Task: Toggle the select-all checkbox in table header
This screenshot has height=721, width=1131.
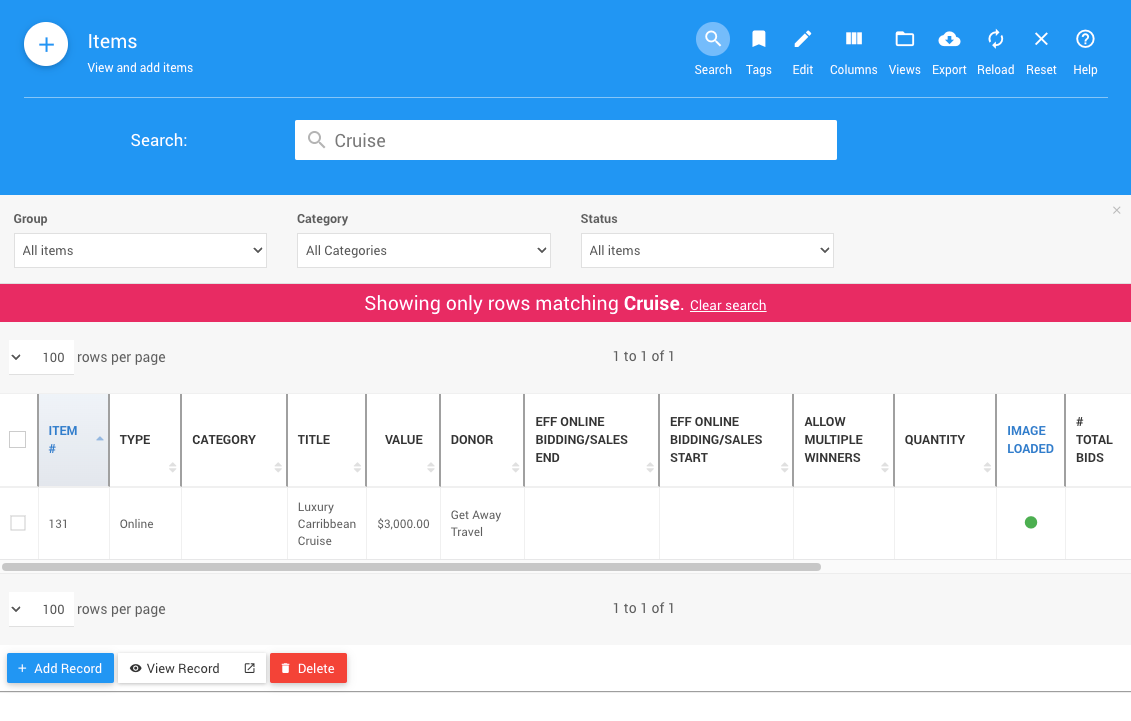Action: (x=18, y=439)
